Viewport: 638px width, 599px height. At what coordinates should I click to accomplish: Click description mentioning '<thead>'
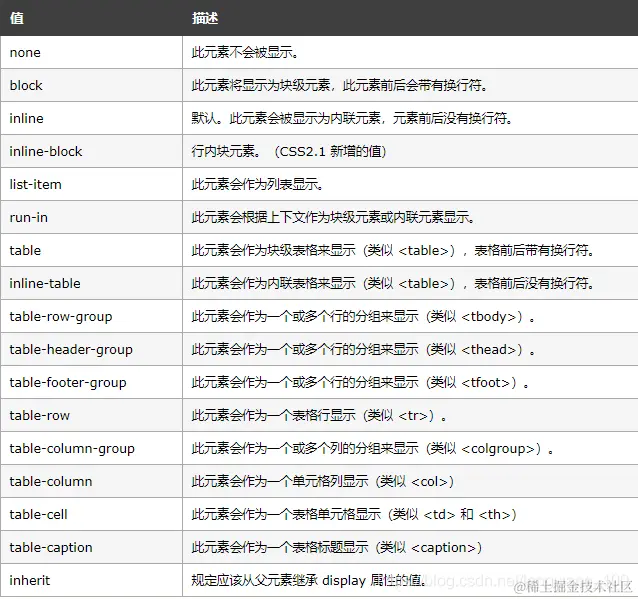363,349
